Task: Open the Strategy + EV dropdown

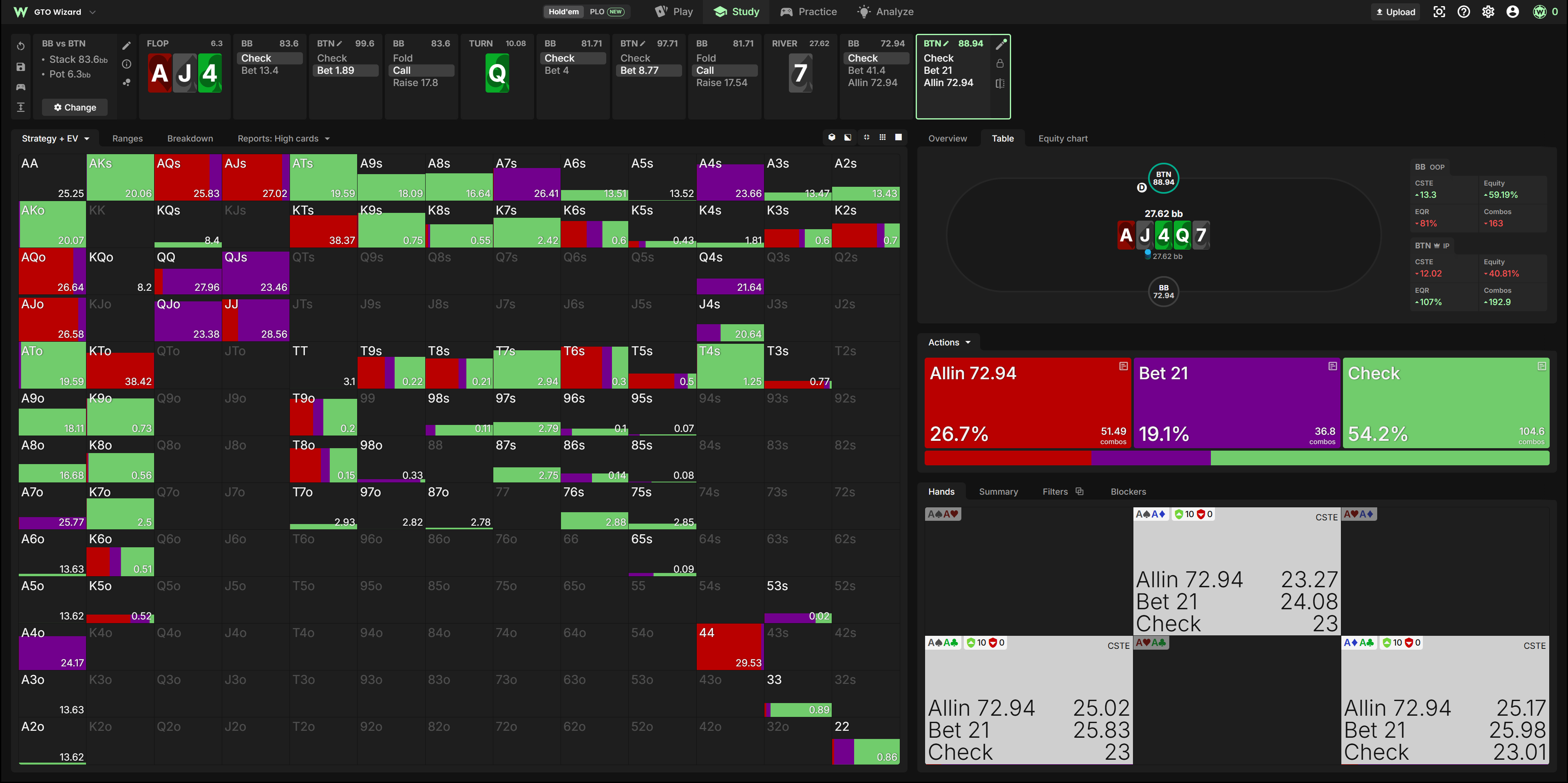Action: pos(55,138)
